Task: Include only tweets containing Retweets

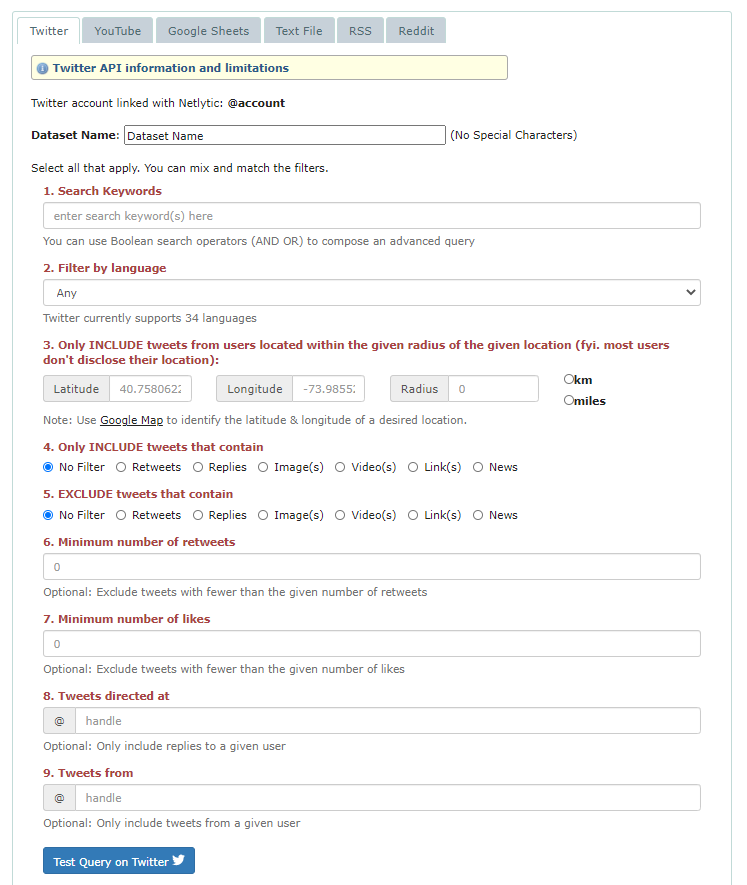Action: 121,467
